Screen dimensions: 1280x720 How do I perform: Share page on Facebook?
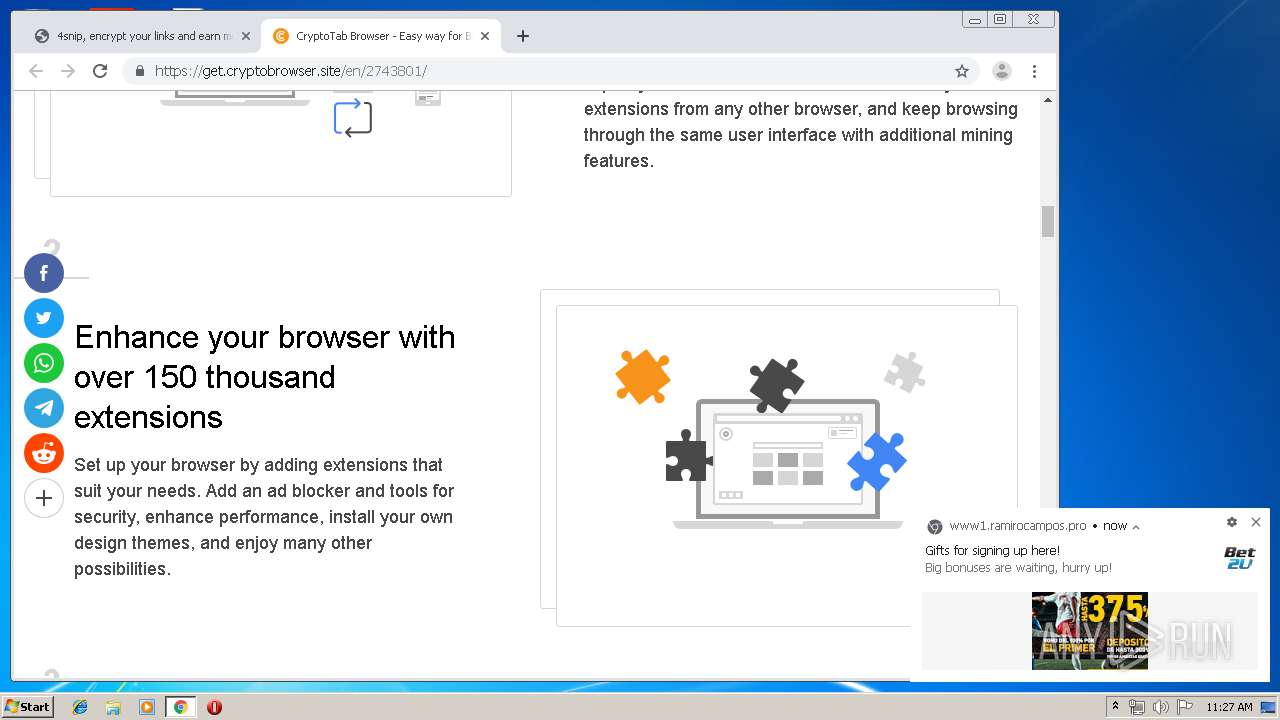[x=44, y=273]
